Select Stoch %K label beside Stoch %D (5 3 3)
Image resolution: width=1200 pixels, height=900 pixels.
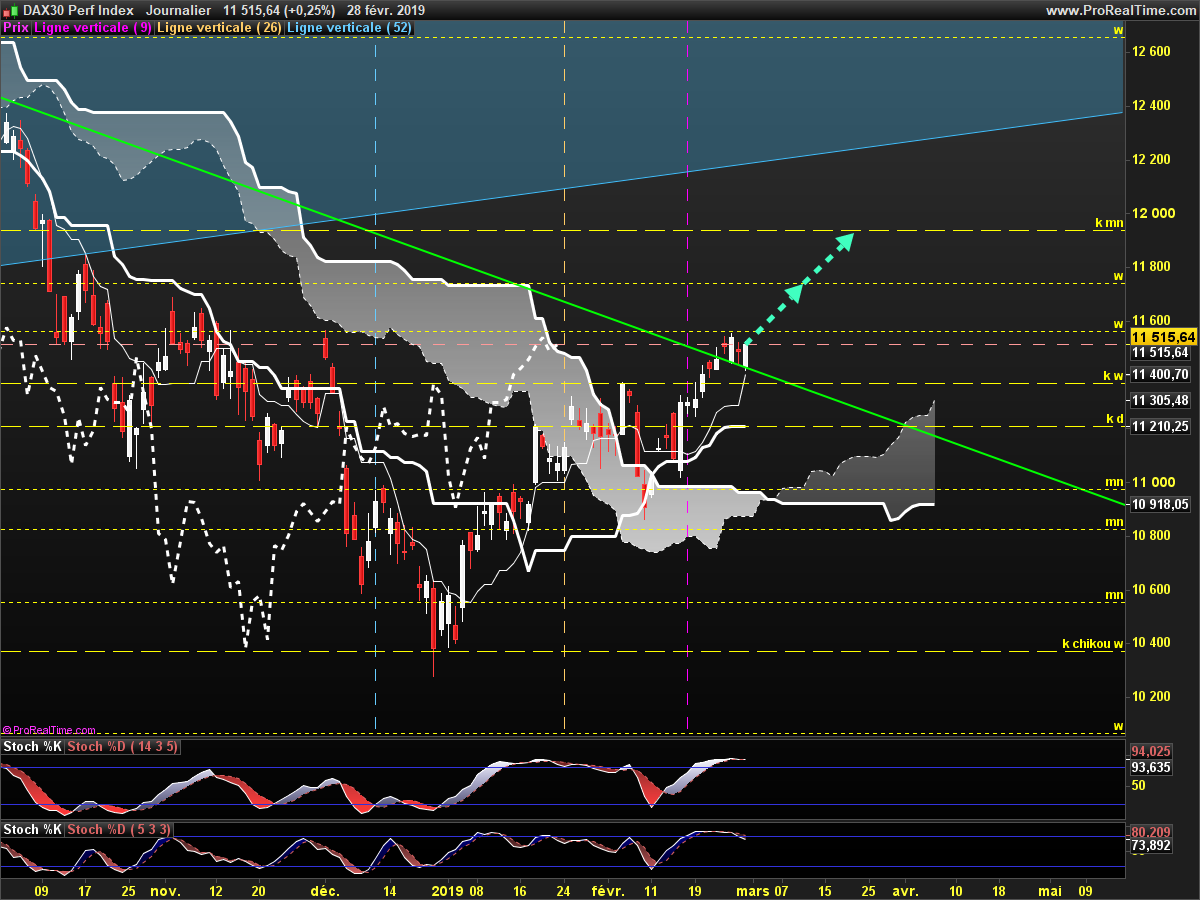click(x=32, y=829)
